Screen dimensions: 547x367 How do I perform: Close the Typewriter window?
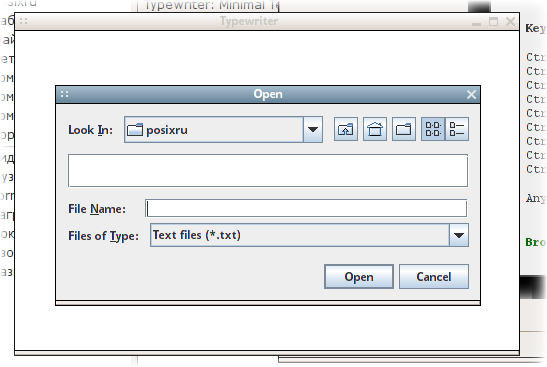tap(510, 22)
